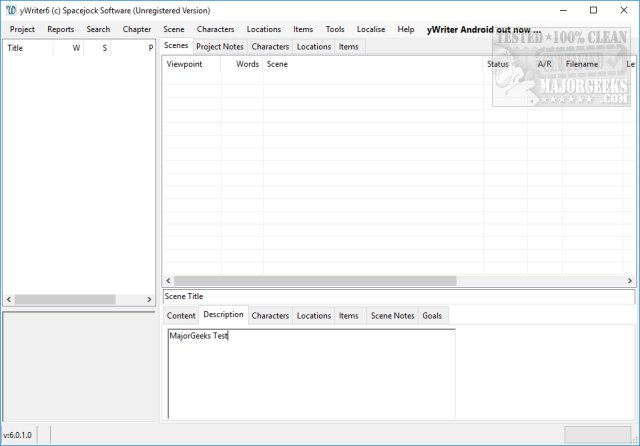
Task: Sort by the Status column header
Action: click(505, 64)
